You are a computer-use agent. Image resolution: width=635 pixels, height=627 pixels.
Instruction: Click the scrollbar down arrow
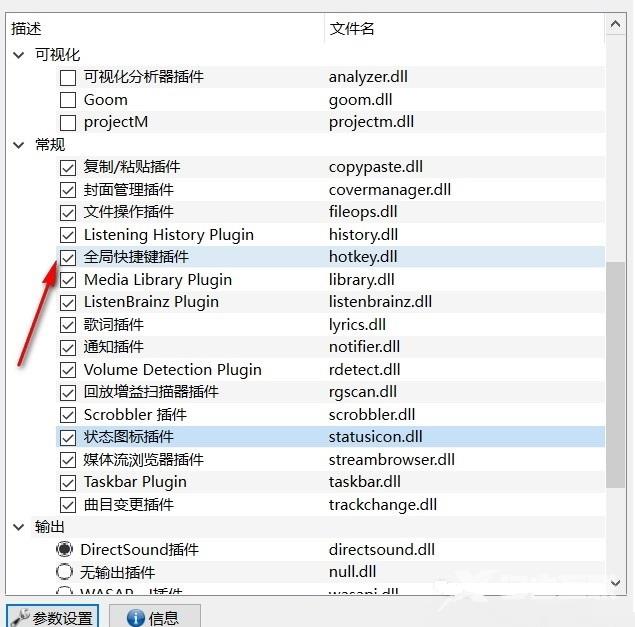[615, 583]
